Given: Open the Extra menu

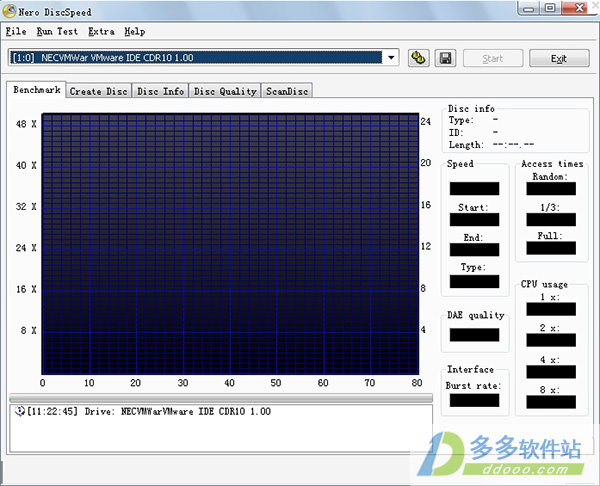Looking at the screenshot, I should pos(101,31).
